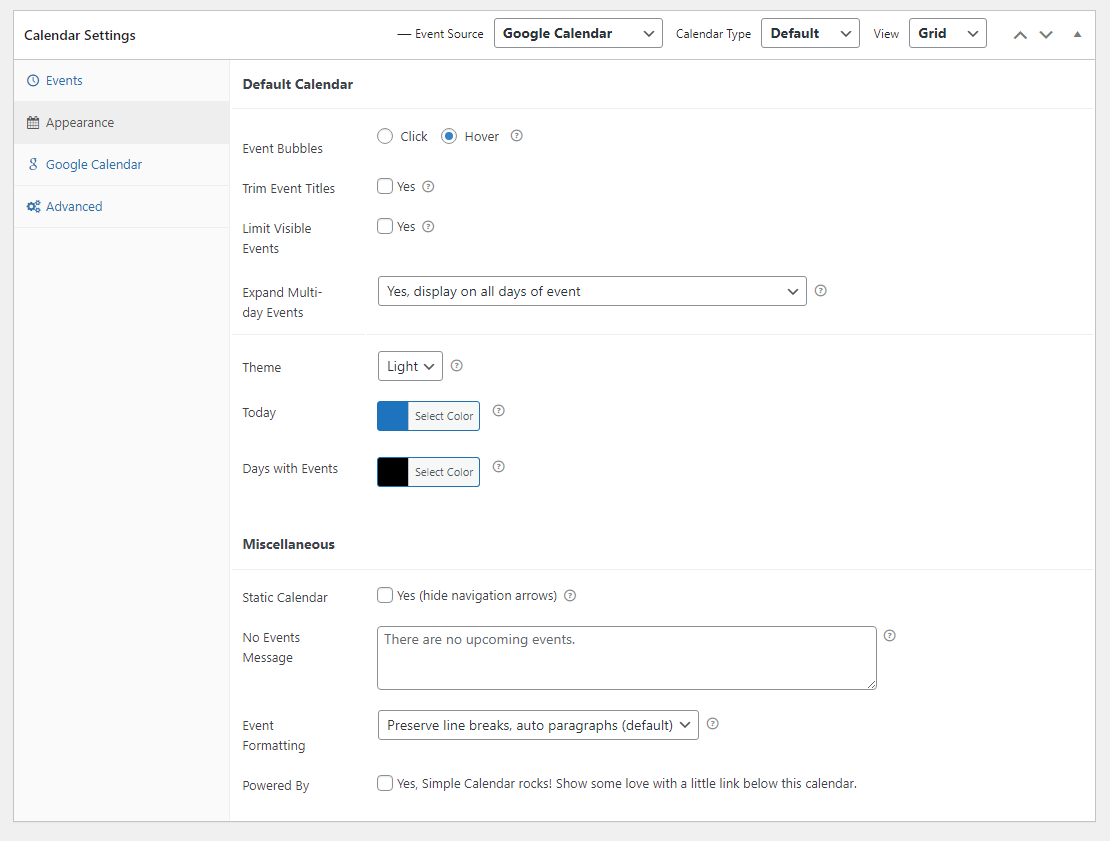Click Select Color for Days with Events

(x=444, y=472)
